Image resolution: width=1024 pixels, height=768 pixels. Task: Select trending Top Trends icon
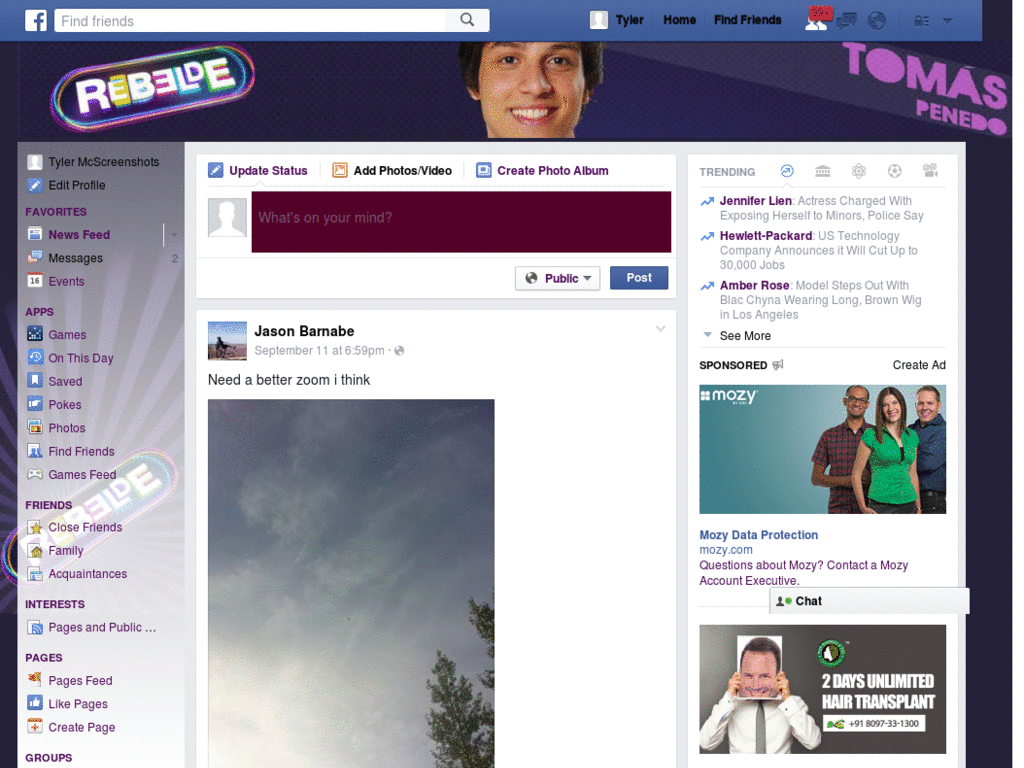pos(787,171)
